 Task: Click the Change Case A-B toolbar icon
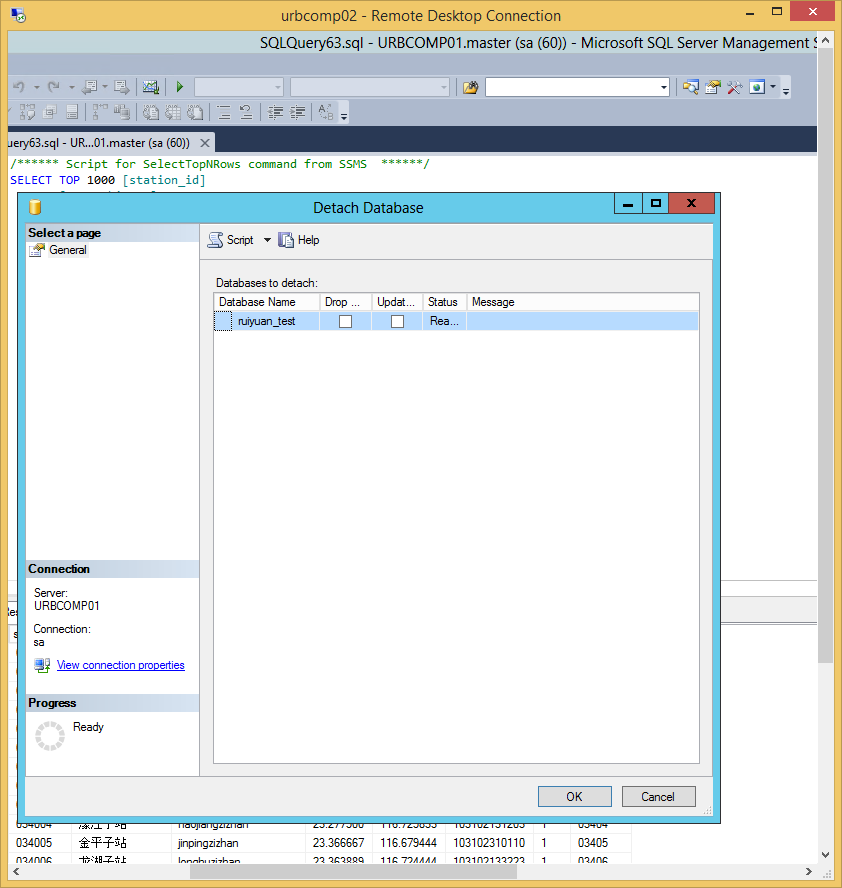click(325, 112)
